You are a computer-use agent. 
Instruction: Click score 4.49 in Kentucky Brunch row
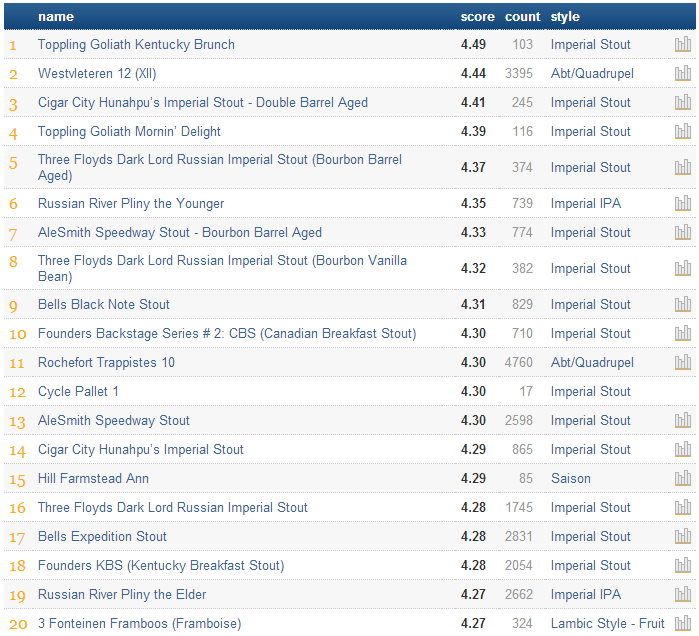point(473,45)
